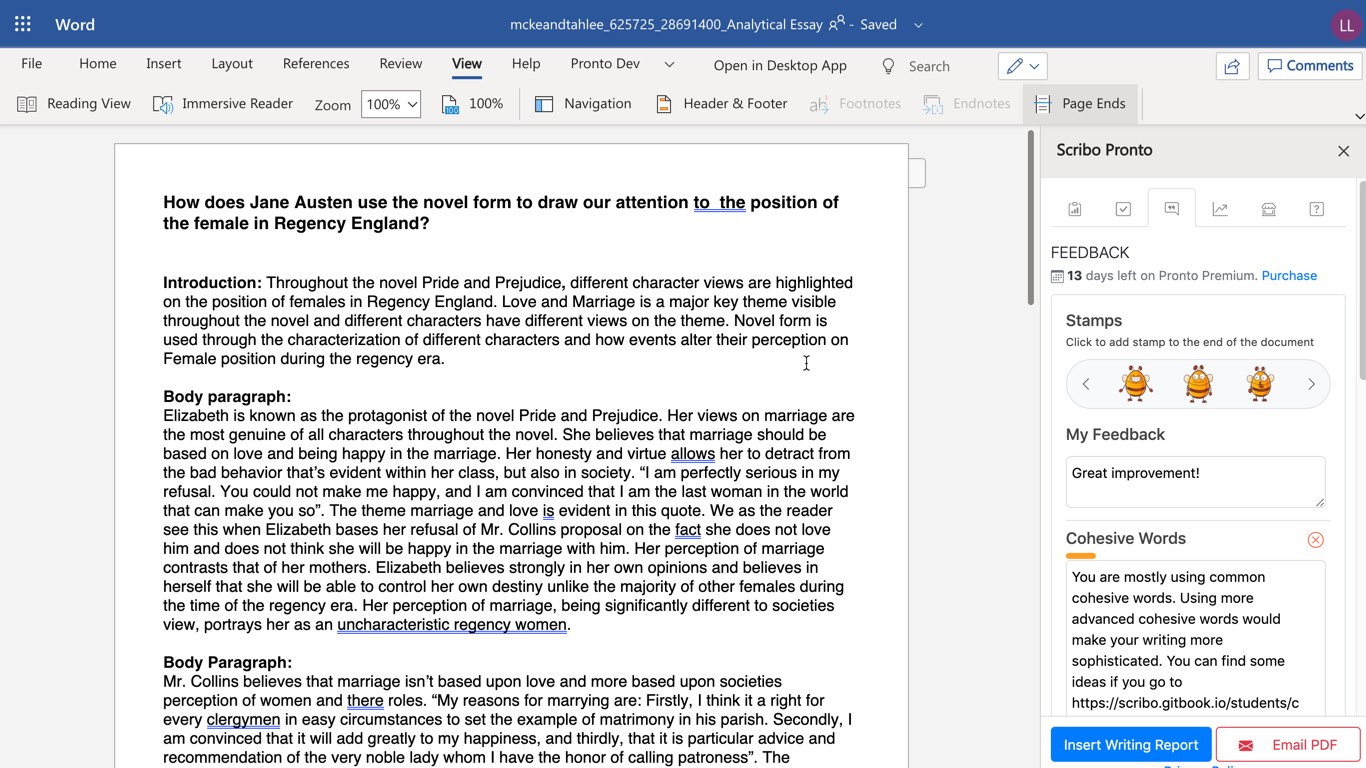Switch to Reading View

pyautogui.click(x=74, y=104)
